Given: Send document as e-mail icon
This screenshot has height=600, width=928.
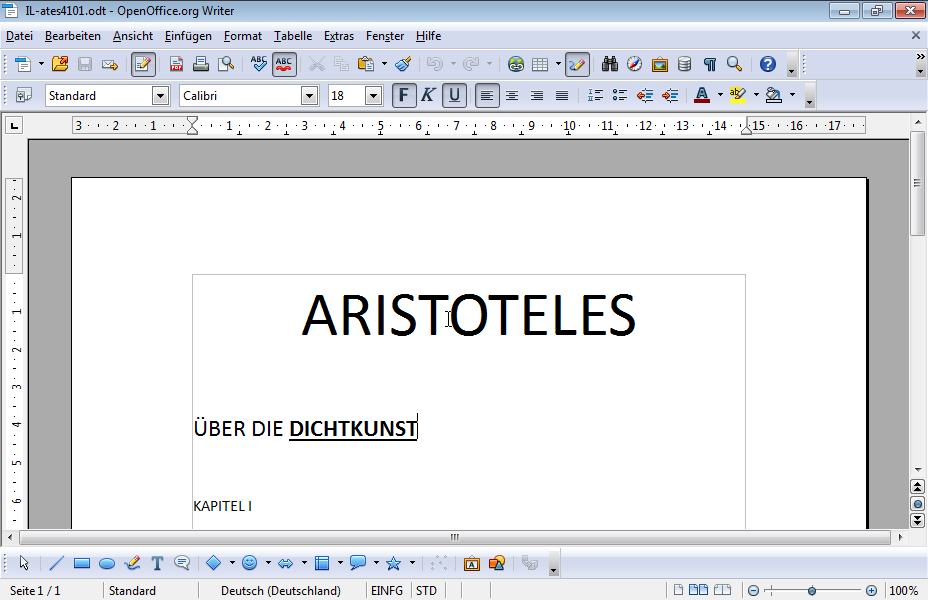Looking at the screenshot, I should [110, 64].
